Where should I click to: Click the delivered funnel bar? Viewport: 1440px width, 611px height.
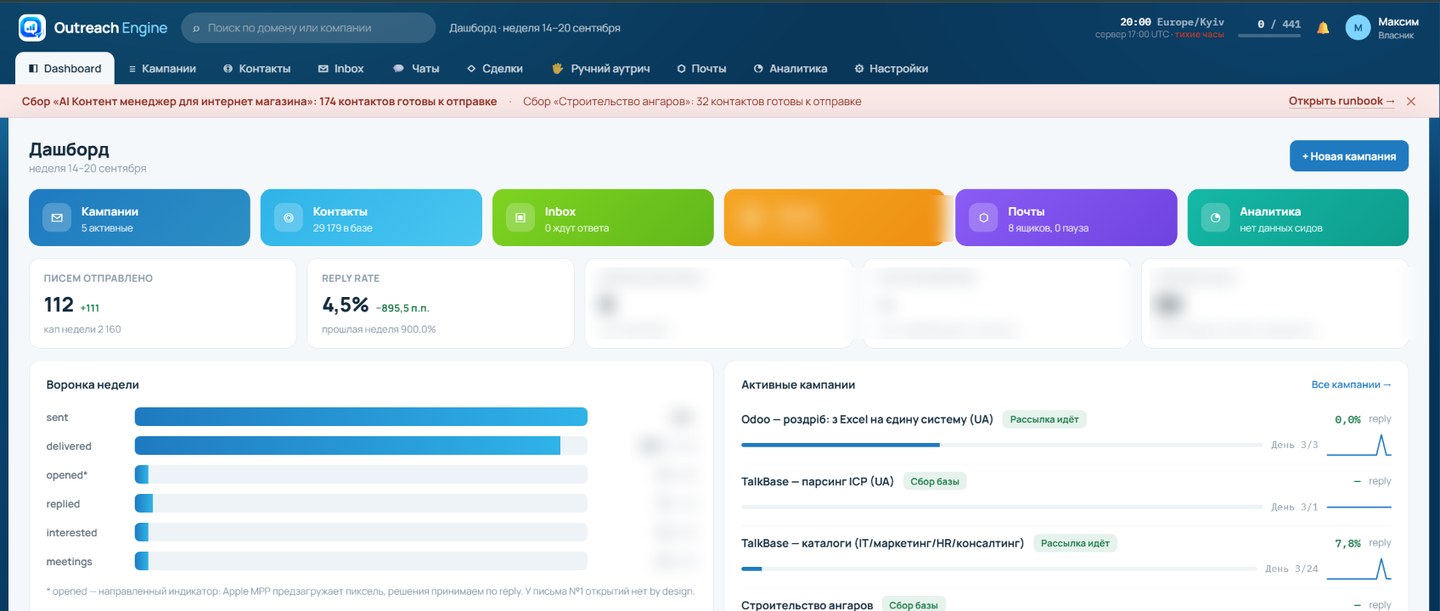point(361,446)
